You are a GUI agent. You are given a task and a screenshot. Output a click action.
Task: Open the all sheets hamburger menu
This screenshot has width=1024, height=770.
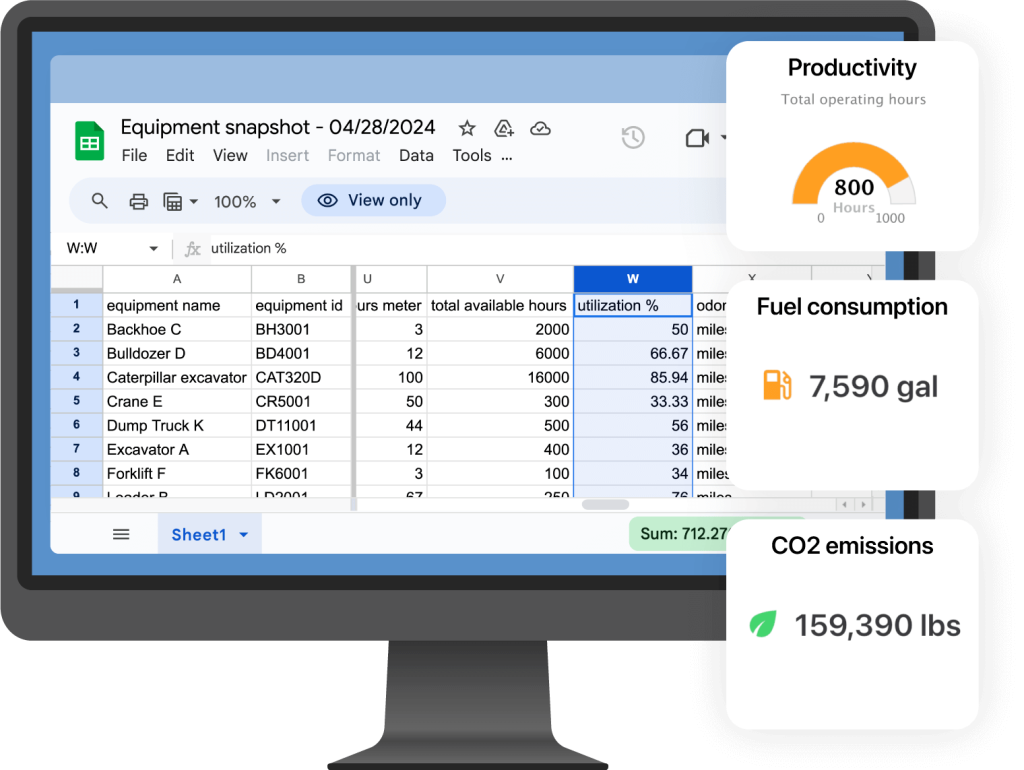121,534
